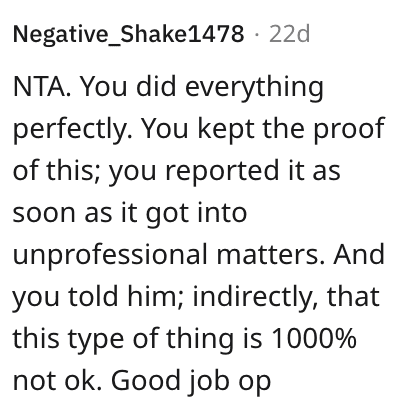Click the phrase 'Good job op'

(x=191, y=382)
